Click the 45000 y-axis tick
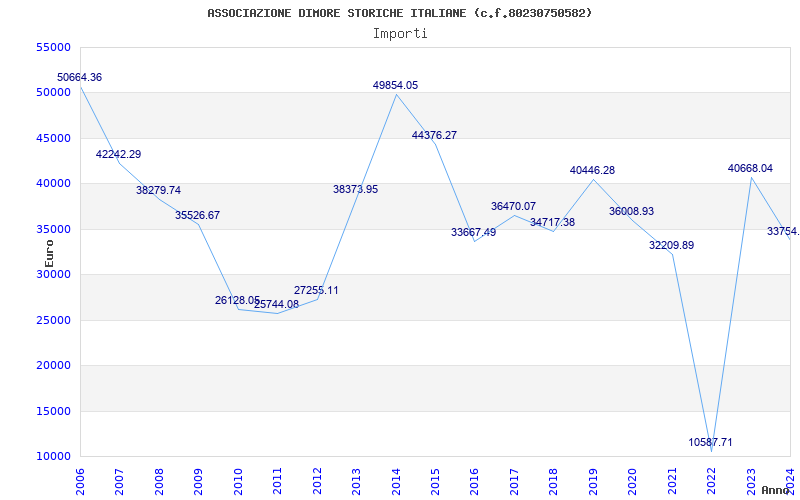This screenshot has width=800, height=500. (x=53, y=138)
